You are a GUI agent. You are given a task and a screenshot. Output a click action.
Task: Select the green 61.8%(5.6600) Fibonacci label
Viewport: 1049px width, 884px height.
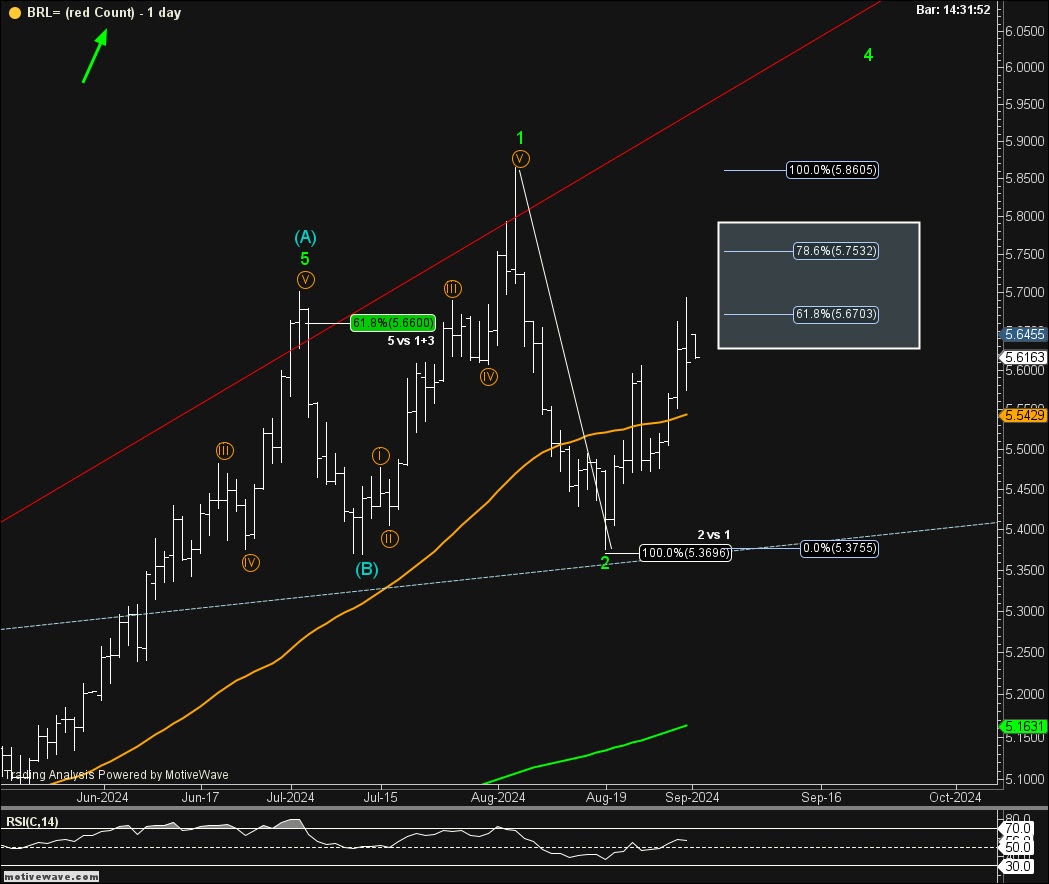pos(393,323)
